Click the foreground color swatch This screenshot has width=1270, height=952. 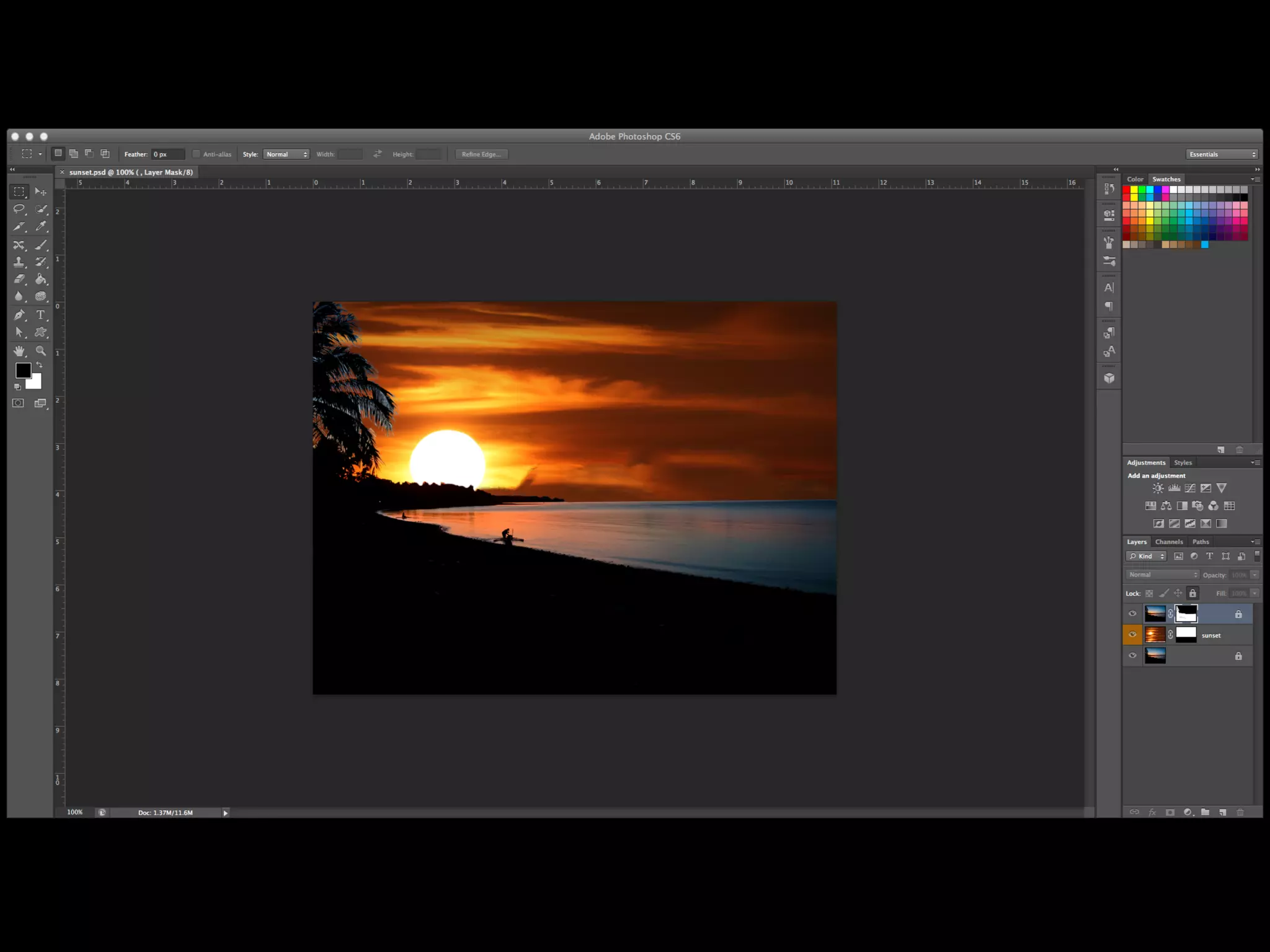click(22, 370)
